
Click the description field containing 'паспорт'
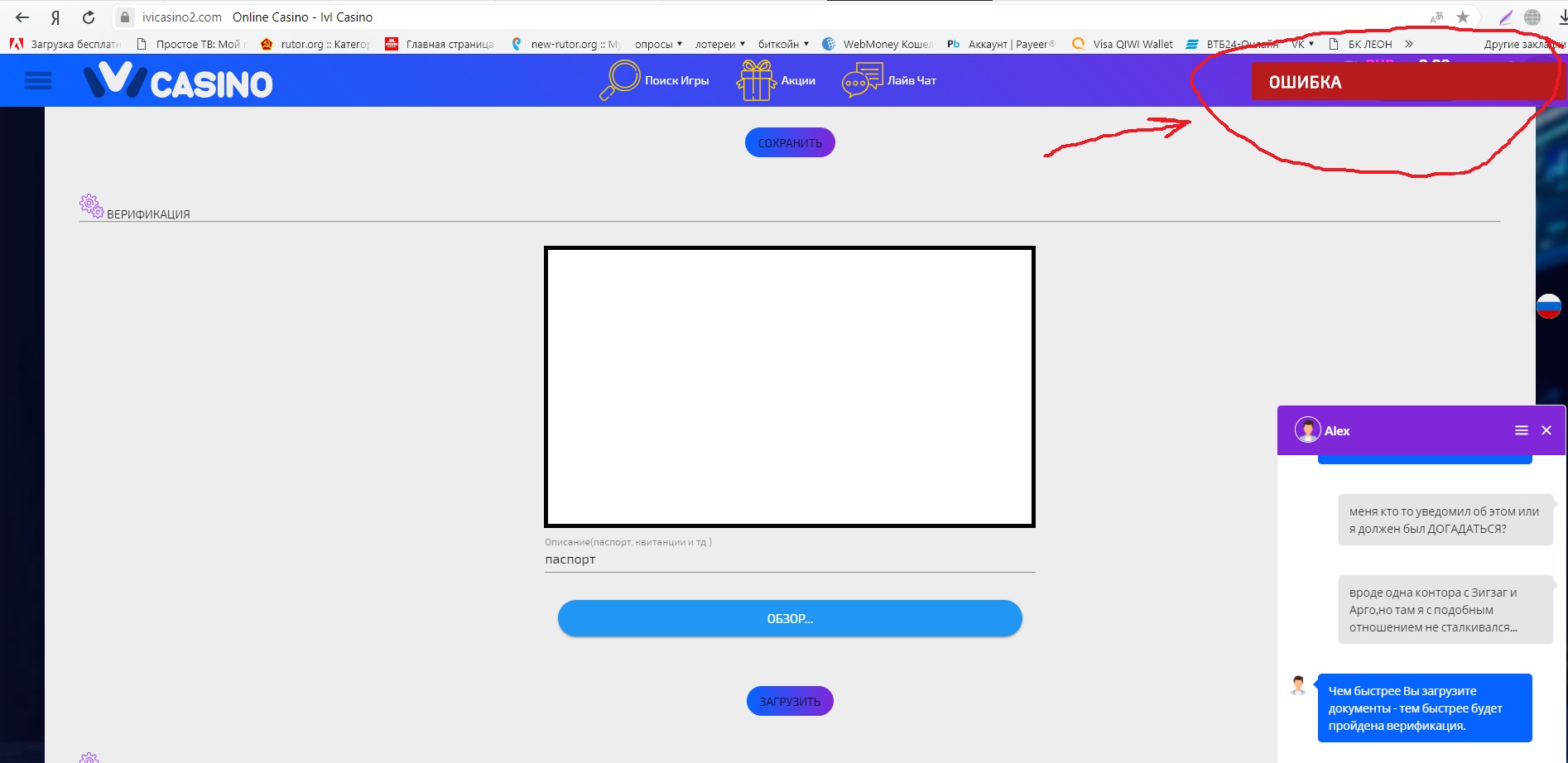pyautogui.click(x=790, y=559)
